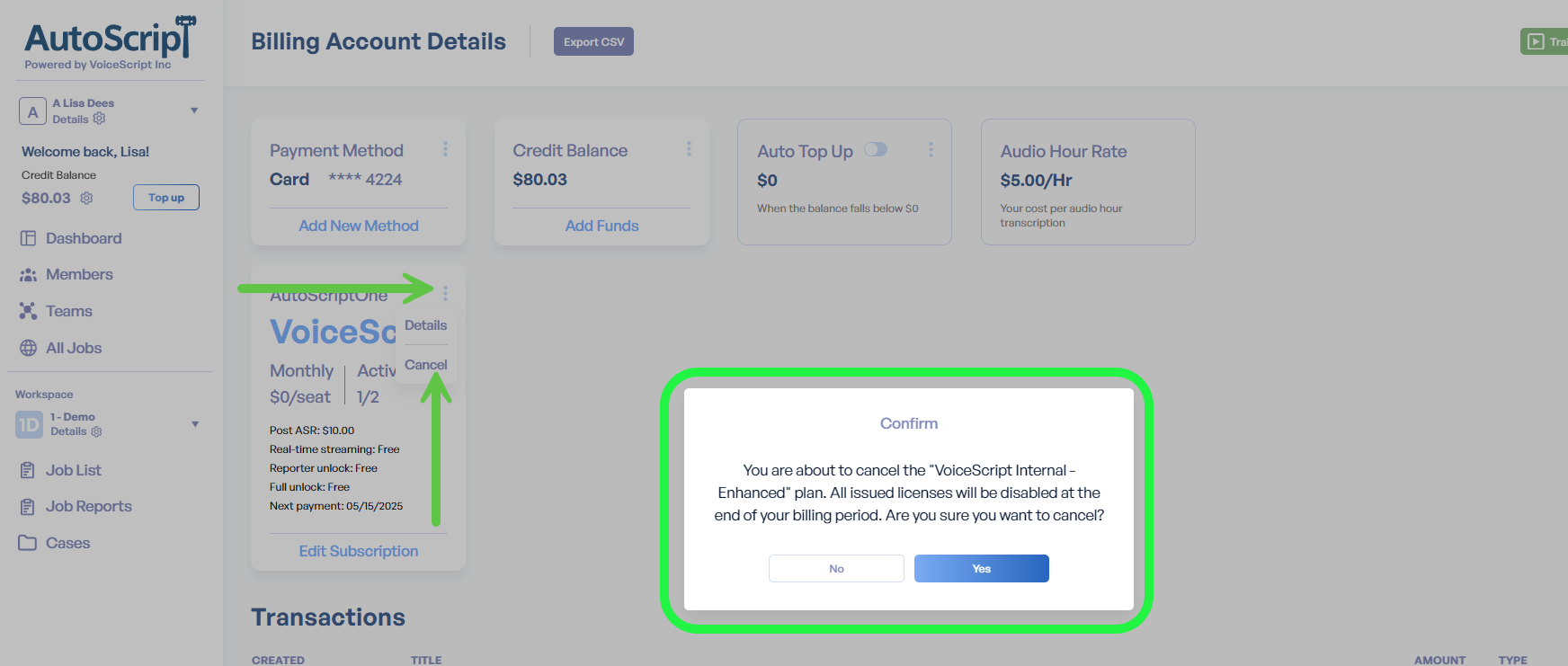Click the CREATED column header
This screenshot has height=666, width=1568.
coord(278,660)
